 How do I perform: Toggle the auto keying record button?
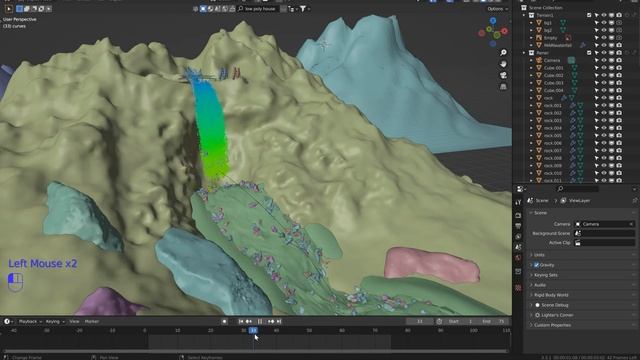pyautogui.click(x=224, y=322)
